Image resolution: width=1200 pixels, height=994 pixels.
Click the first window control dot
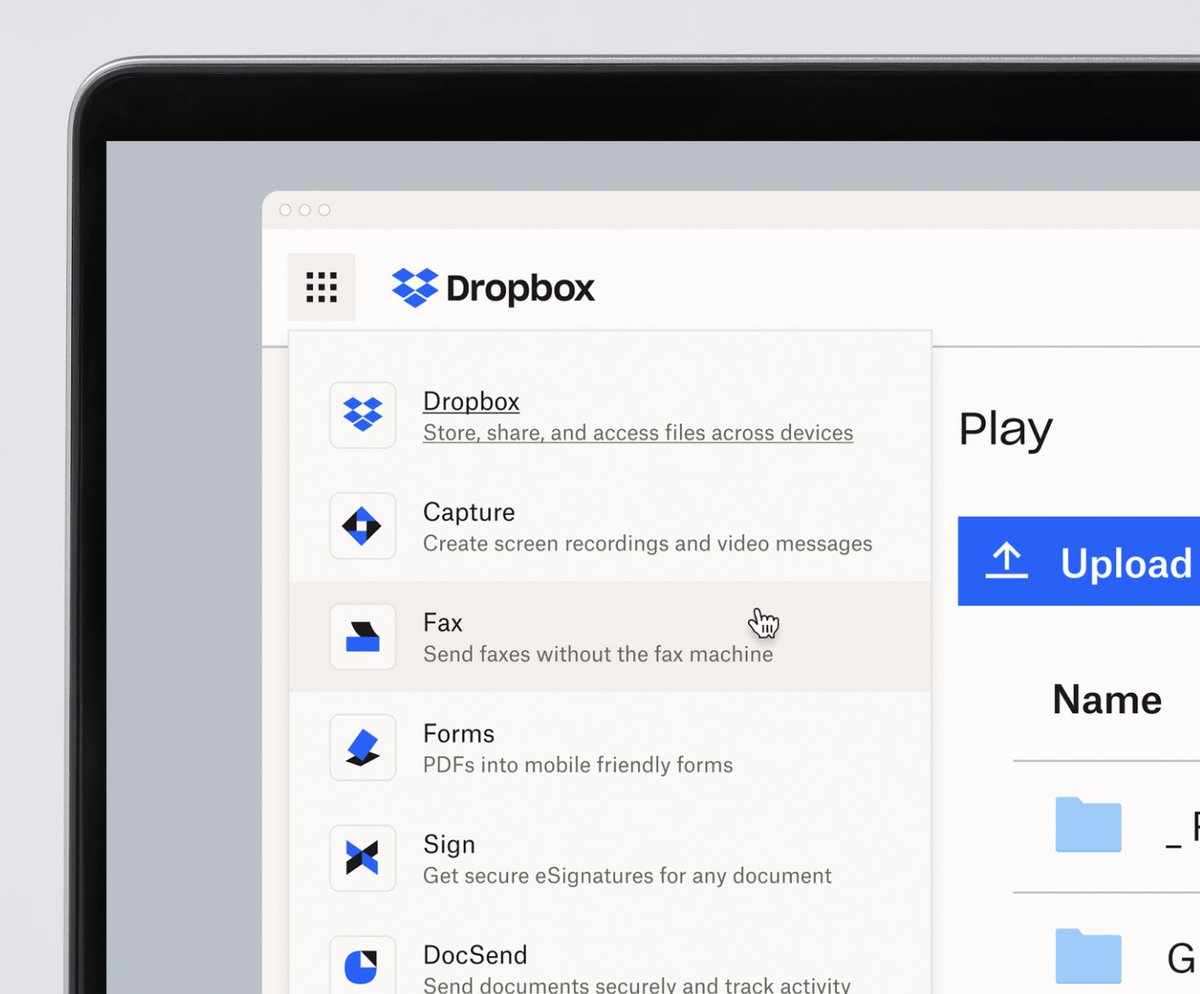pos(286,210)
